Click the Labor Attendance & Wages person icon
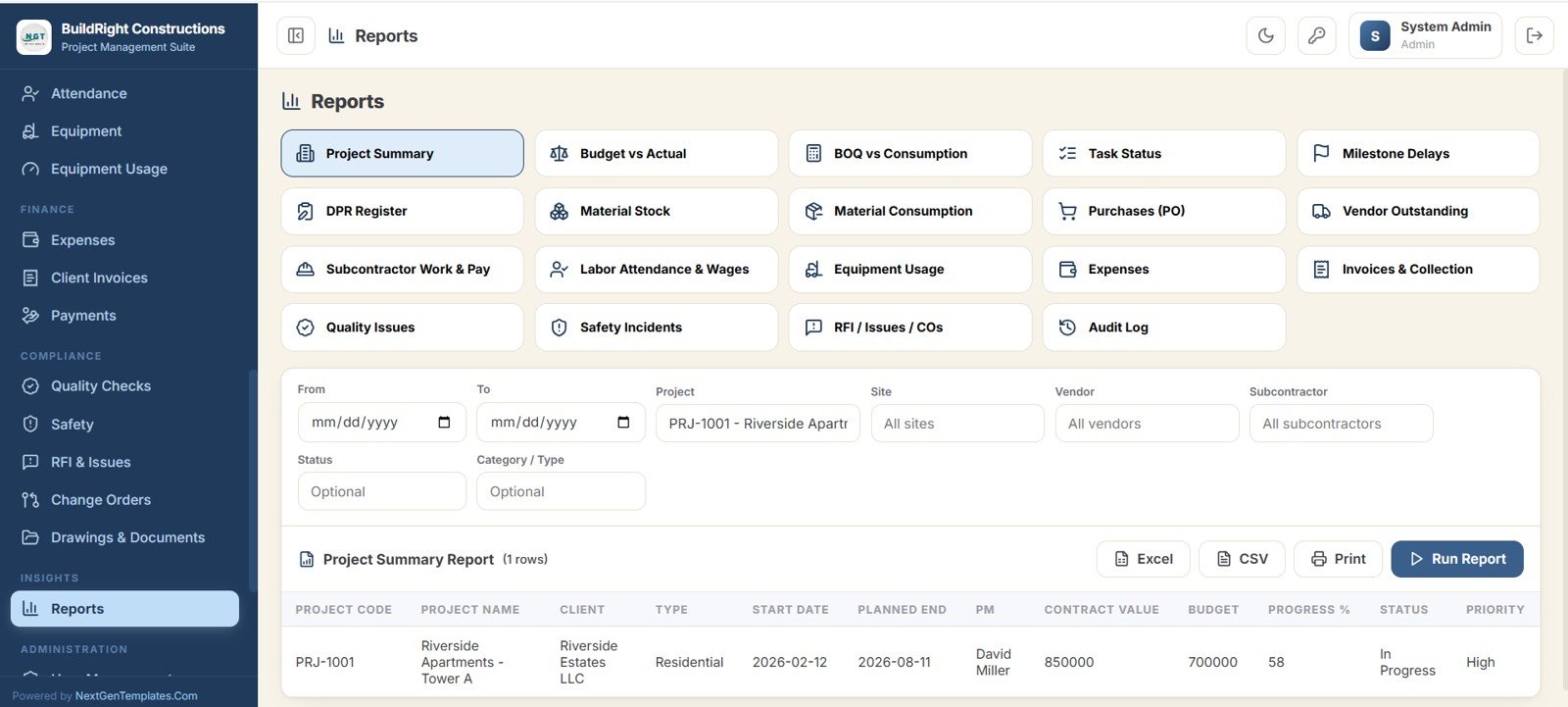Screen dimensions: 1568x707 pos(559,270)
